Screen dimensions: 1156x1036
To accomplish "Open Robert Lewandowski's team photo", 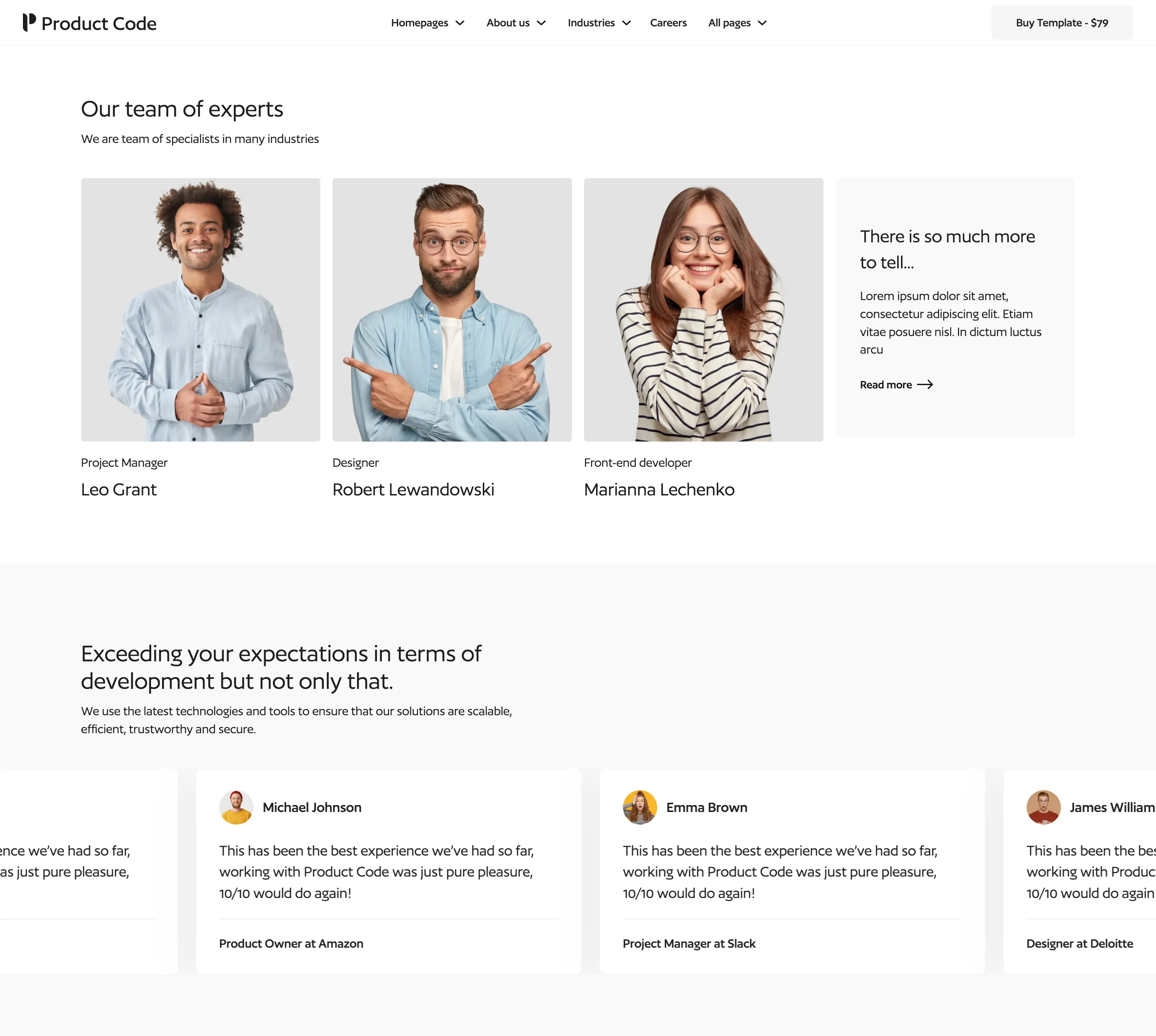I will (x=452, y=310).
